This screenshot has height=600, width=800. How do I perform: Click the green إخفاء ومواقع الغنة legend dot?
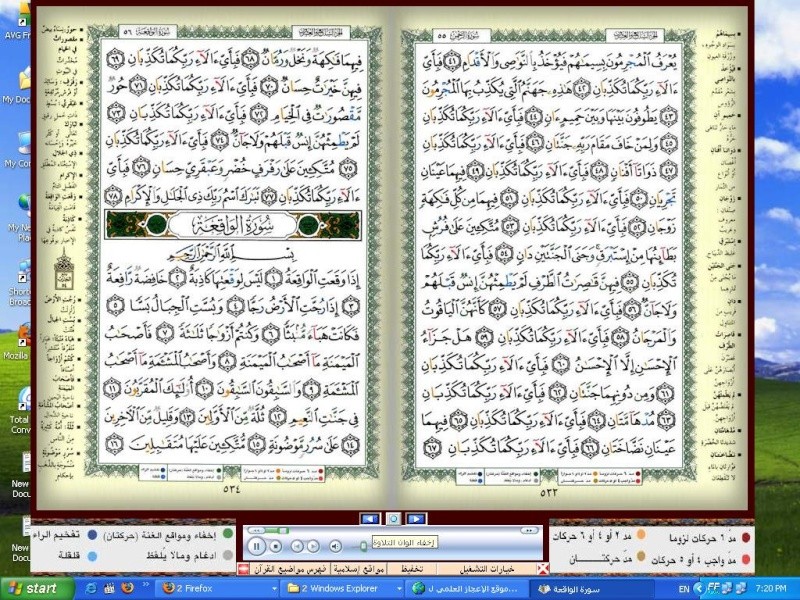tap(228, 534)
